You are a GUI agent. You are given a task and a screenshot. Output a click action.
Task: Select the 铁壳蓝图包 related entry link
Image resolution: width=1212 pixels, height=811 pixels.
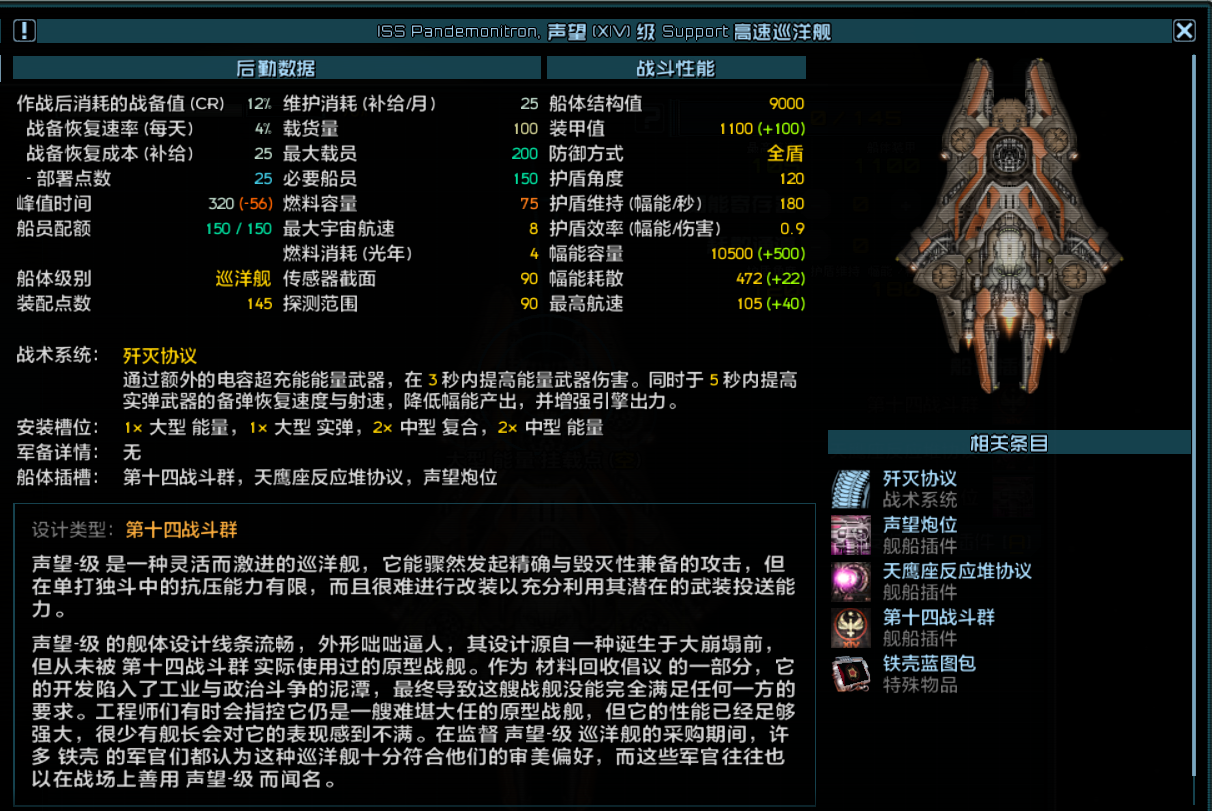[x=929, y=663]
